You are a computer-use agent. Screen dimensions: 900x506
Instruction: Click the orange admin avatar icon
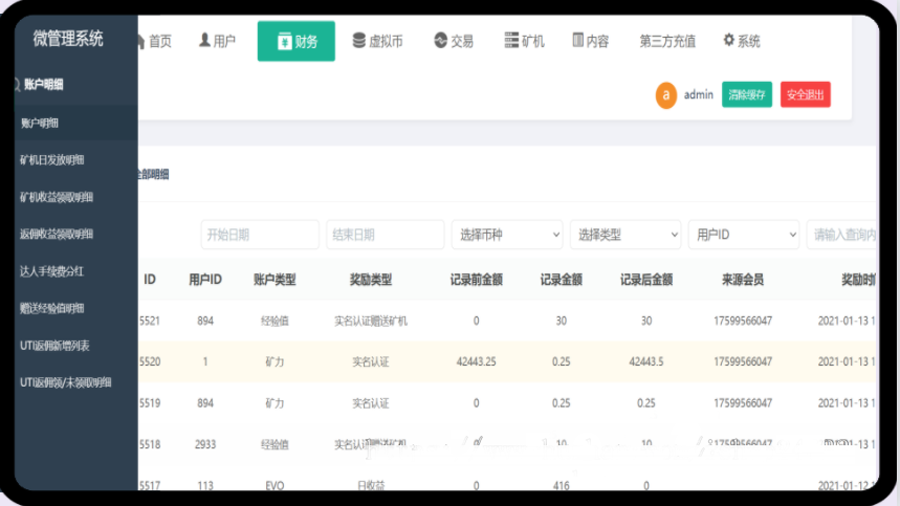666,95
